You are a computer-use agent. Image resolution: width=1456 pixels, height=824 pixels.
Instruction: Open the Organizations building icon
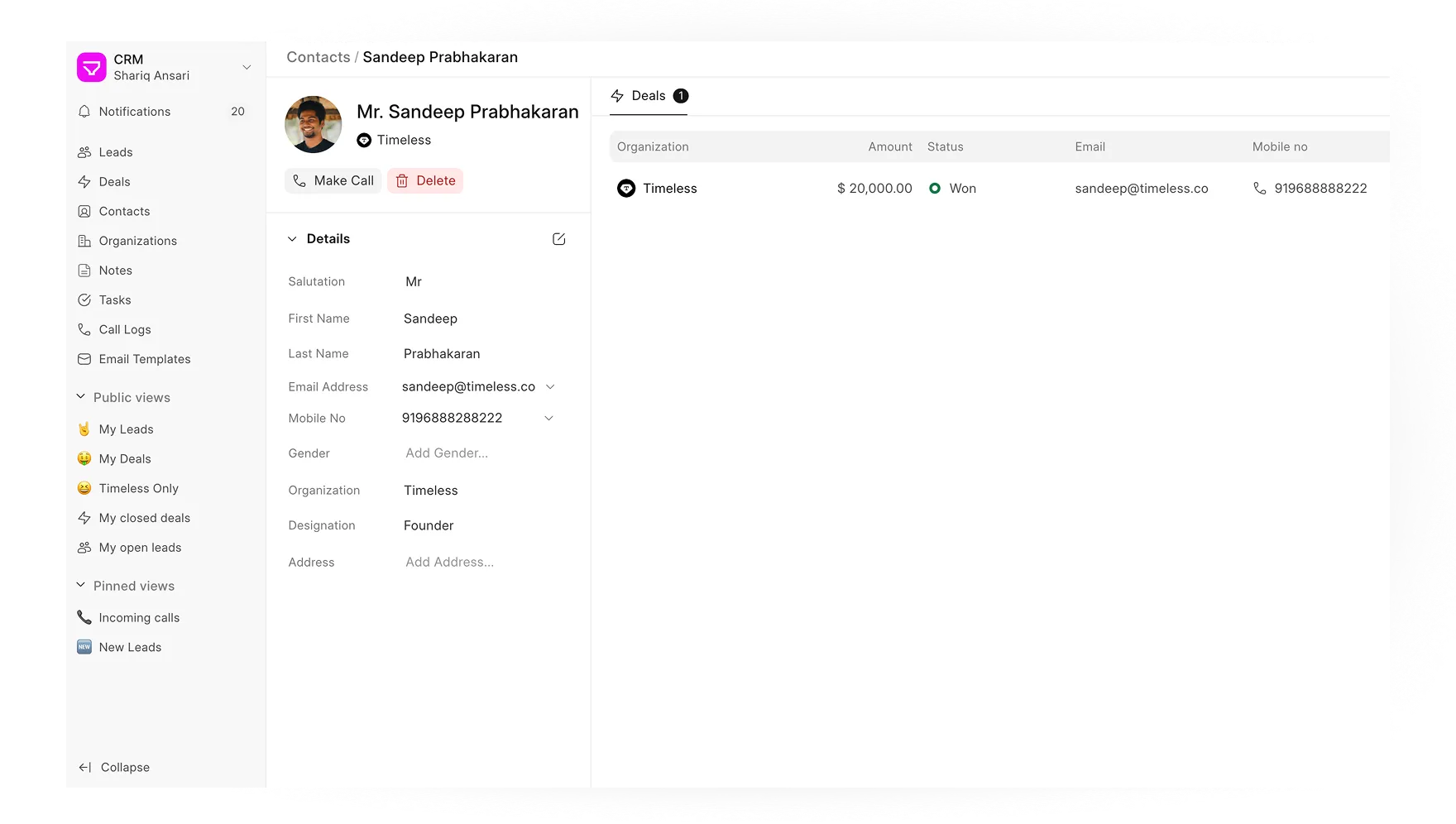pyautogui.click(x=84, y=241)
